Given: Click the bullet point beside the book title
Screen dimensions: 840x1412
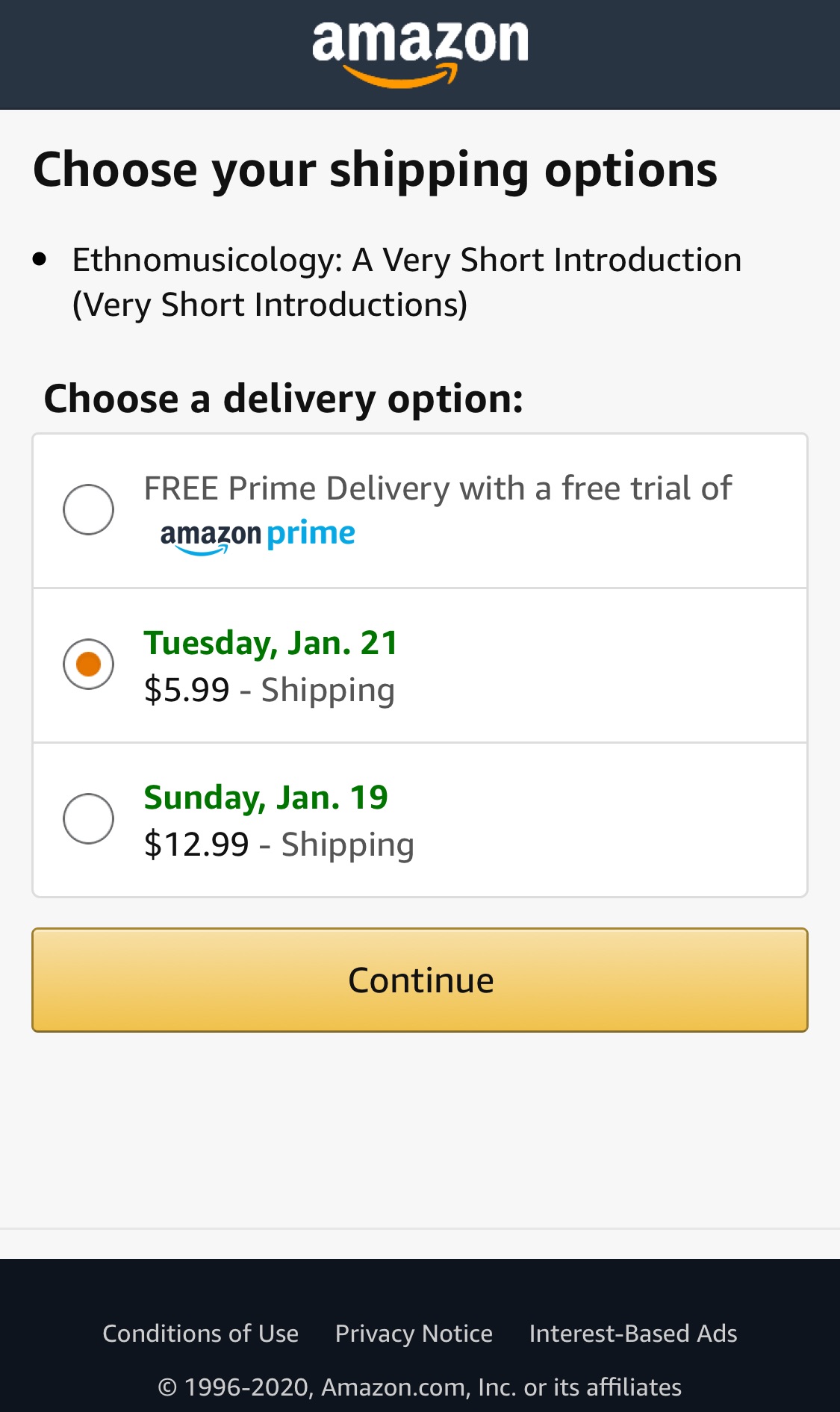Looking at the screenshot, I should click(x=40, y=260).
